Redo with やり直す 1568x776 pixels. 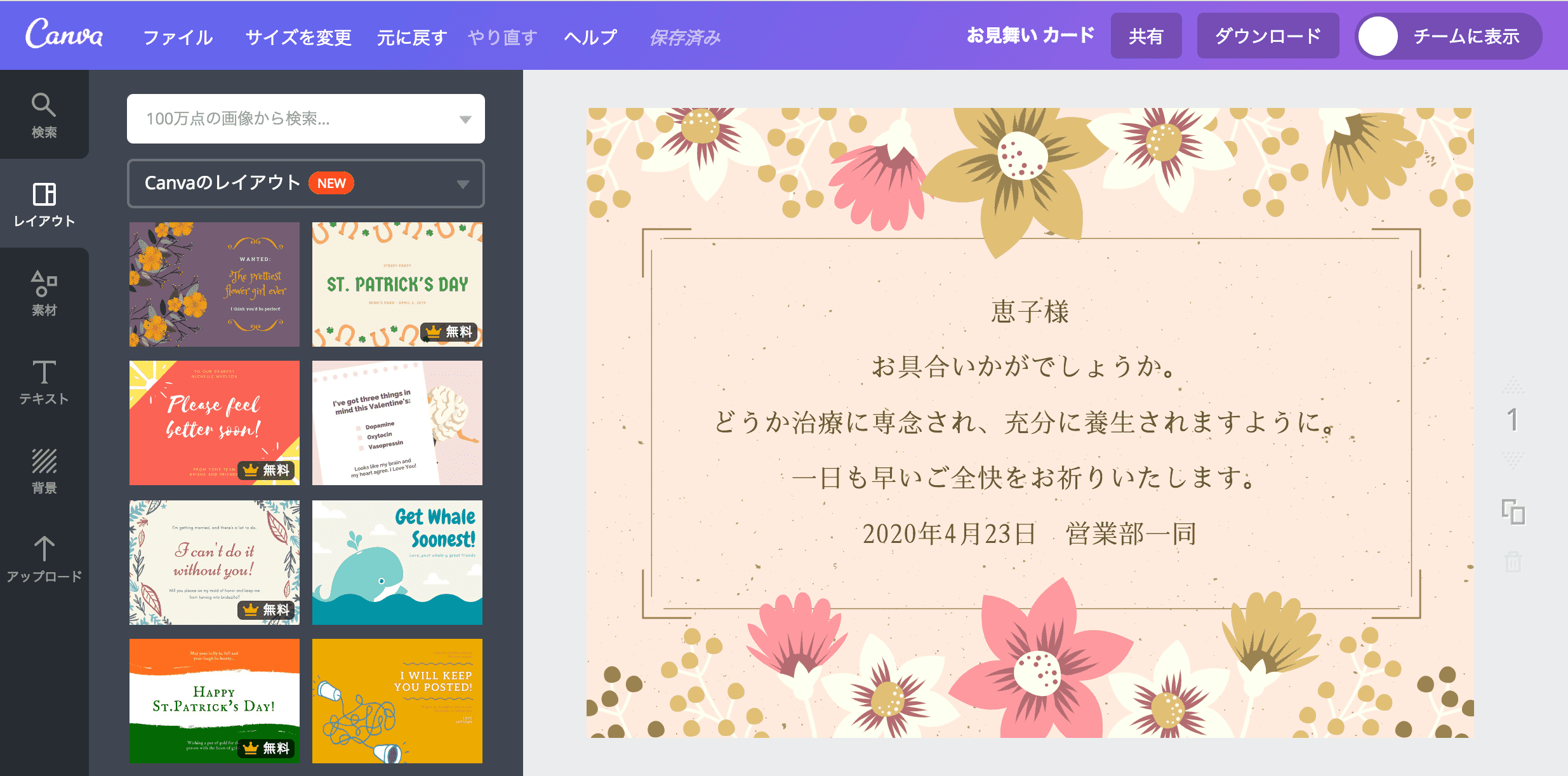[x=502, y=37]
